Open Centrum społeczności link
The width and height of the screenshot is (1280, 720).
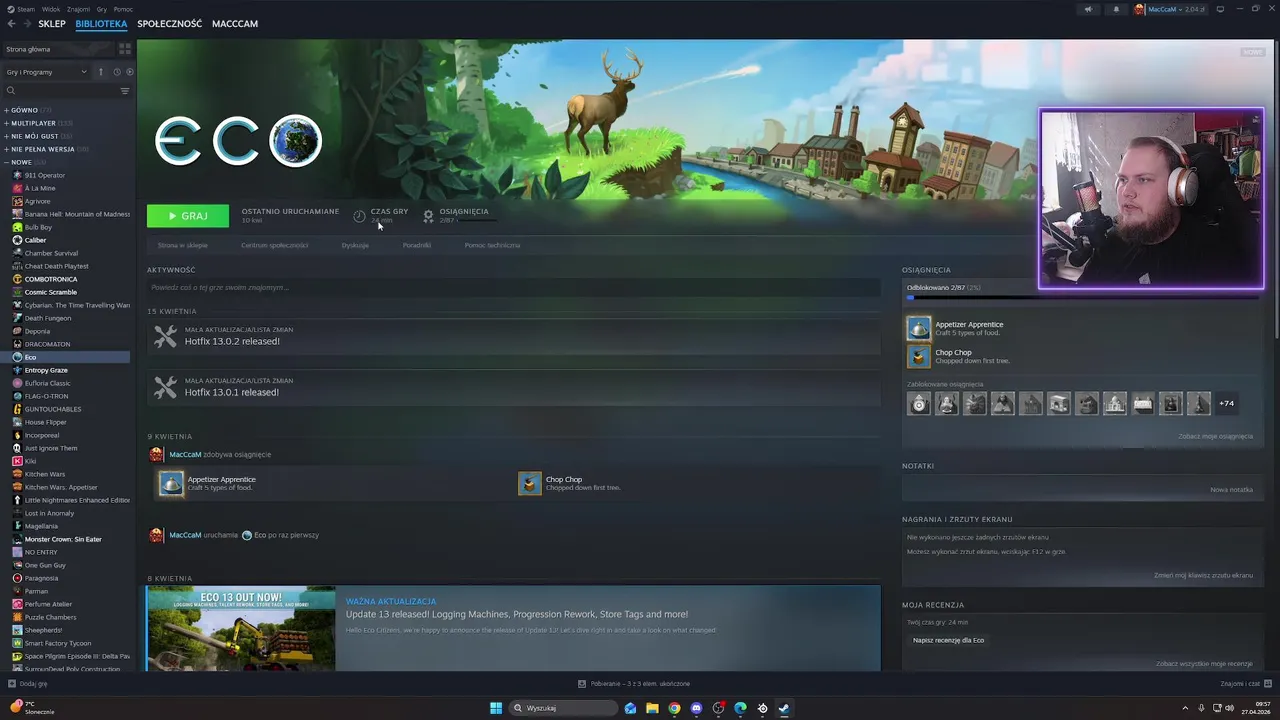click(x=274, y=245)
